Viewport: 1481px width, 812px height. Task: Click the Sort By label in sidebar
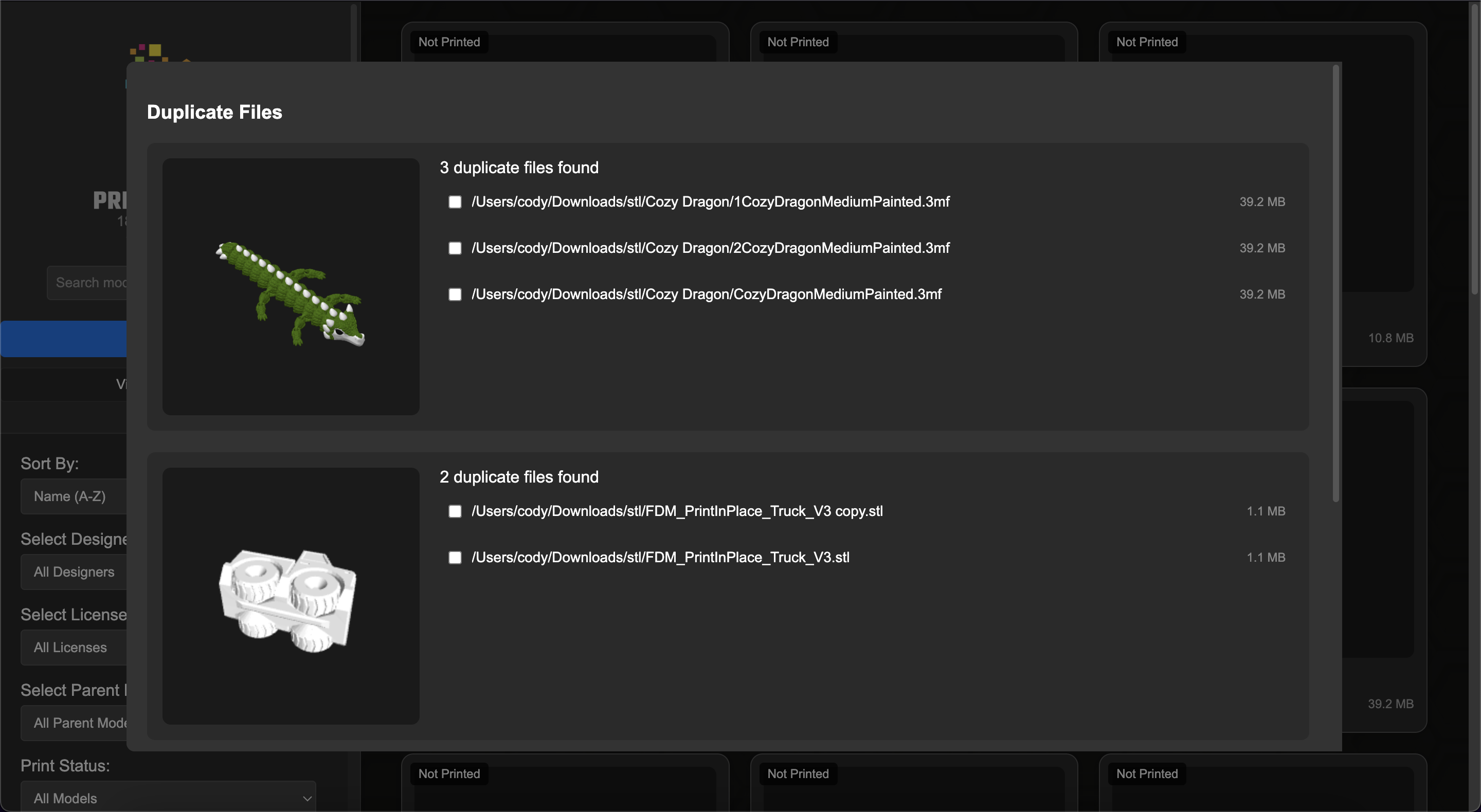point(49,464)
